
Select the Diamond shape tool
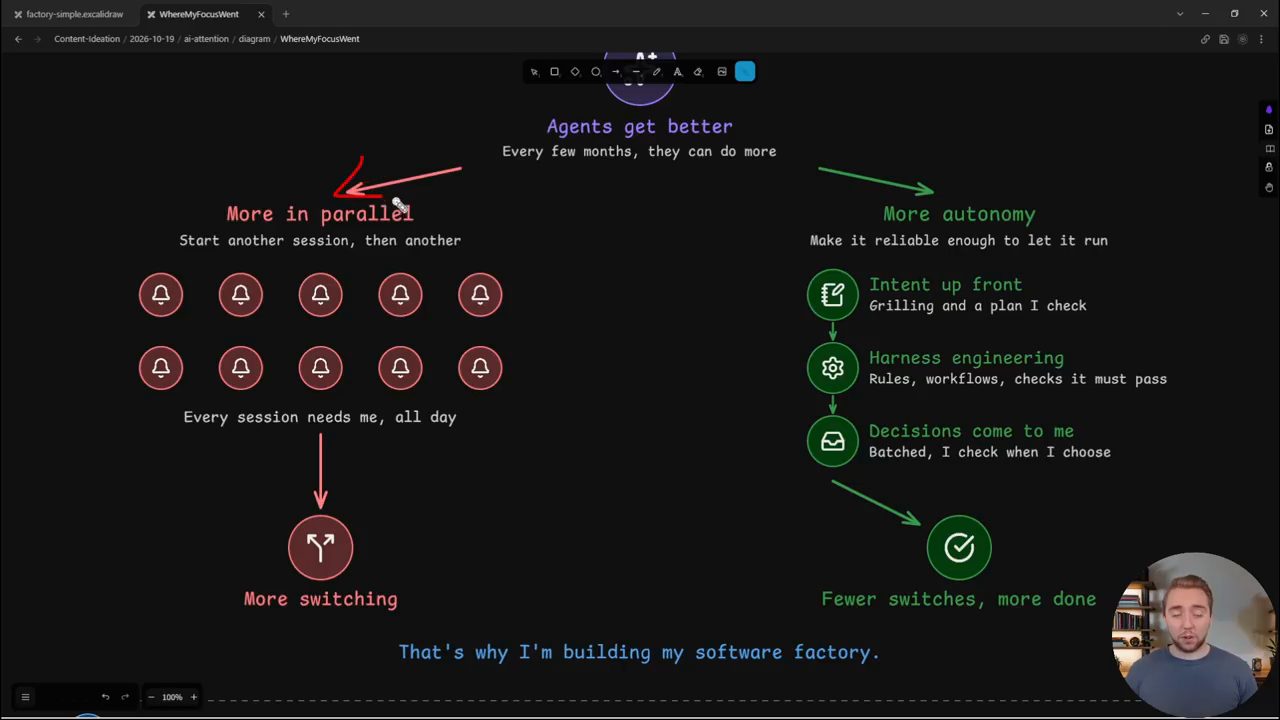[575, 72]
